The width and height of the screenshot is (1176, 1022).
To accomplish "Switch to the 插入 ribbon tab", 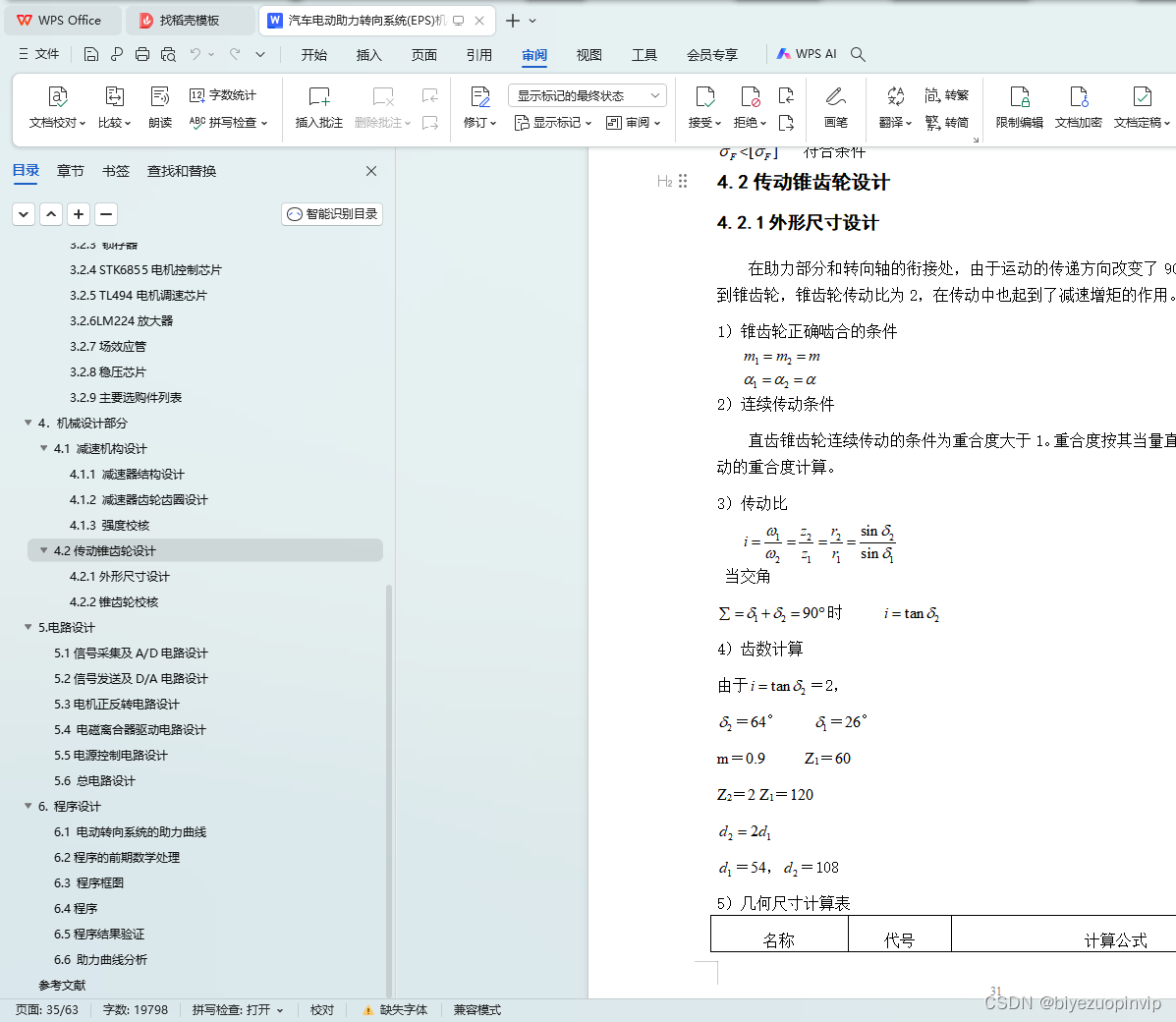I will click(x=369, y=55).
